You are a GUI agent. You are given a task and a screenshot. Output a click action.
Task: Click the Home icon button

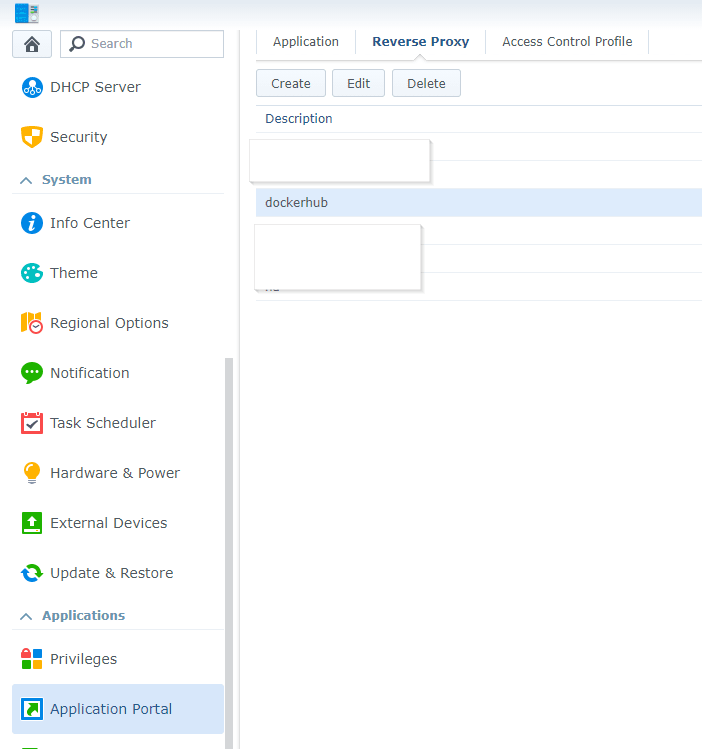tap(31, 44)
